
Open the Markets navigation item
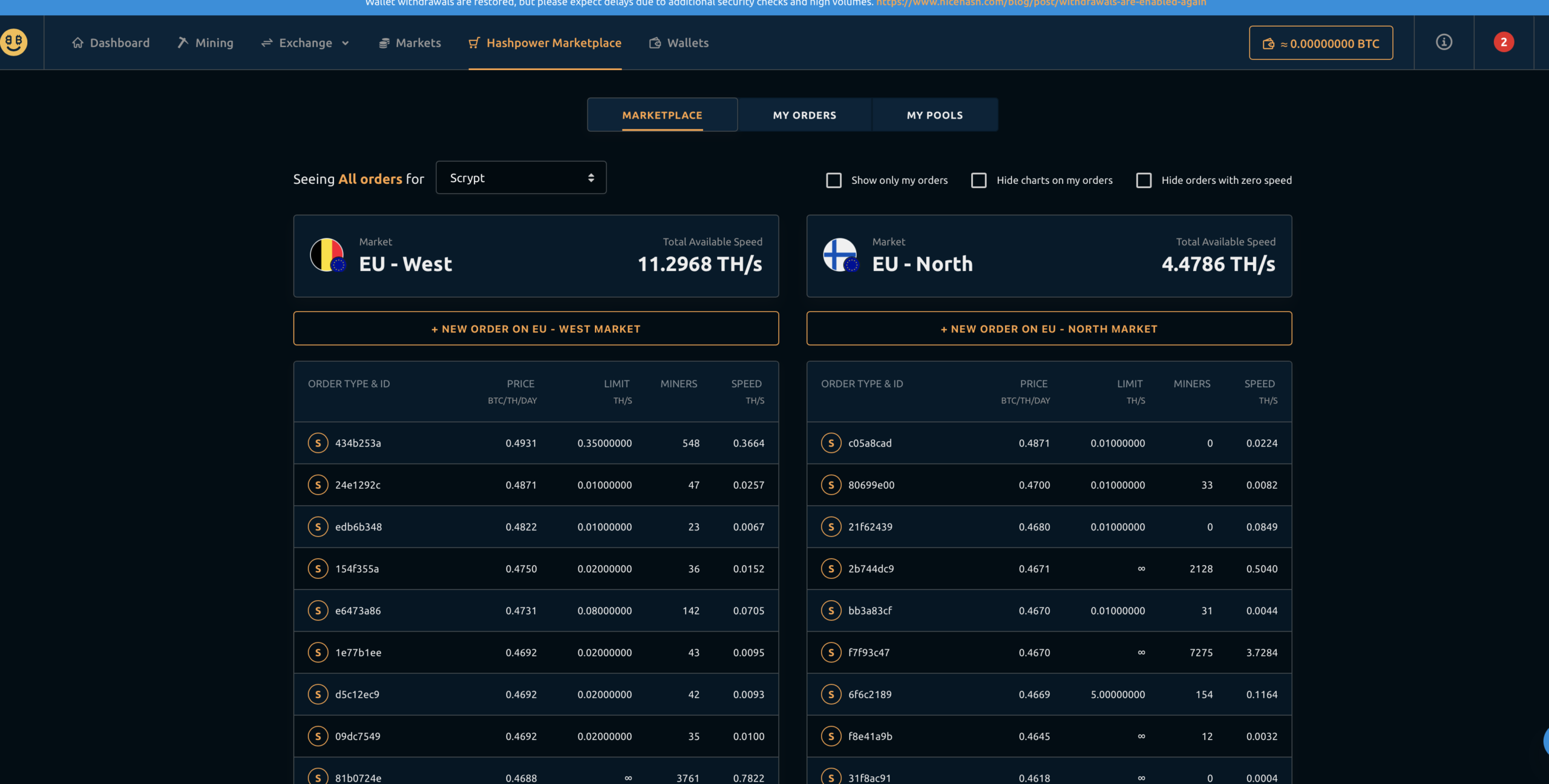point(410,43)
